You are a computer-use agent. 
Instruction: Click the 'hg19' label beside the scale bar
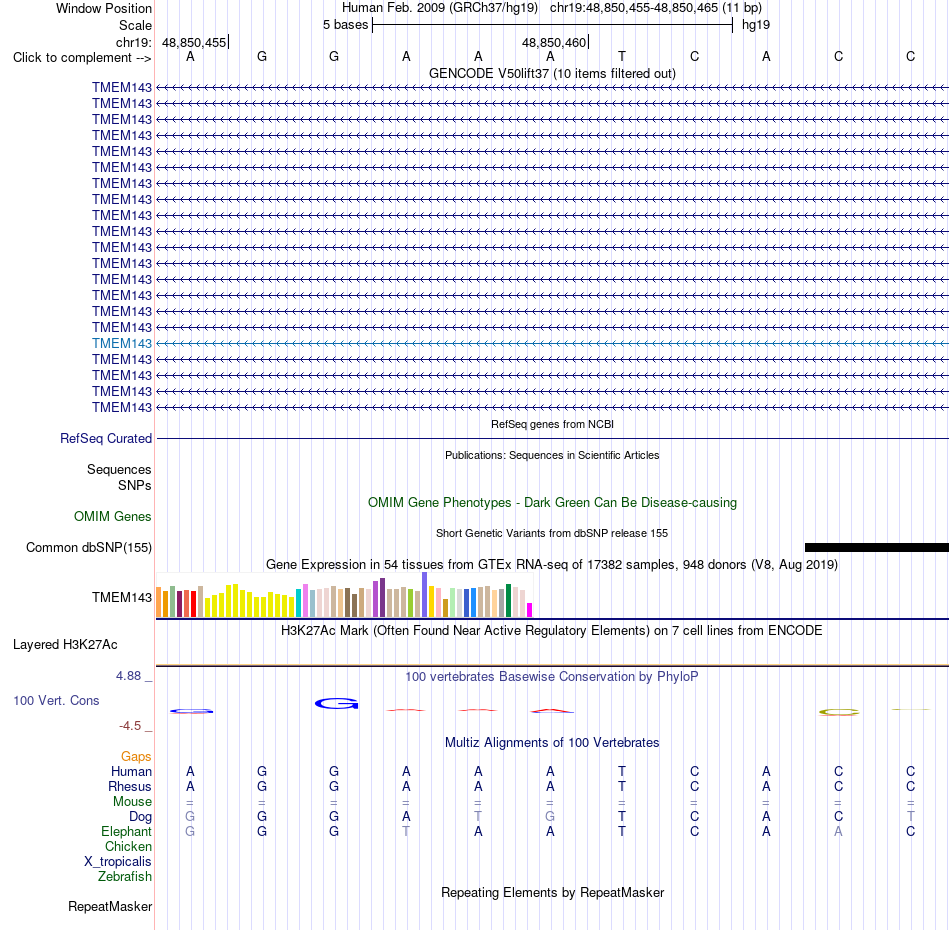coord(756,25)
